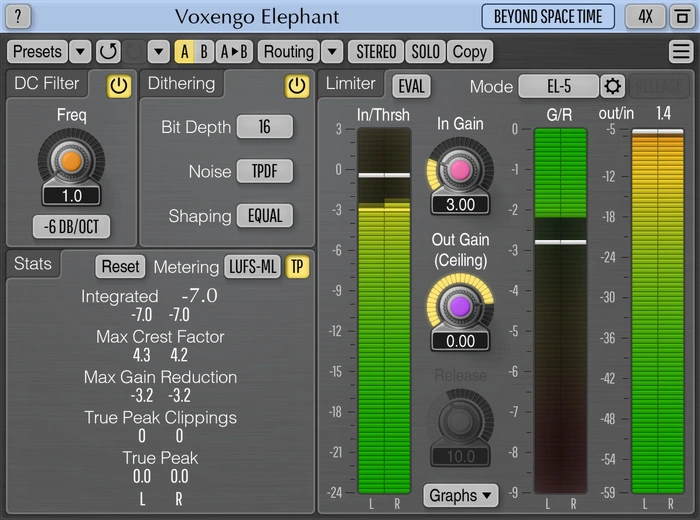Click the True Peak Clippings label
700x520 pixels.
[x=160, y=418]
